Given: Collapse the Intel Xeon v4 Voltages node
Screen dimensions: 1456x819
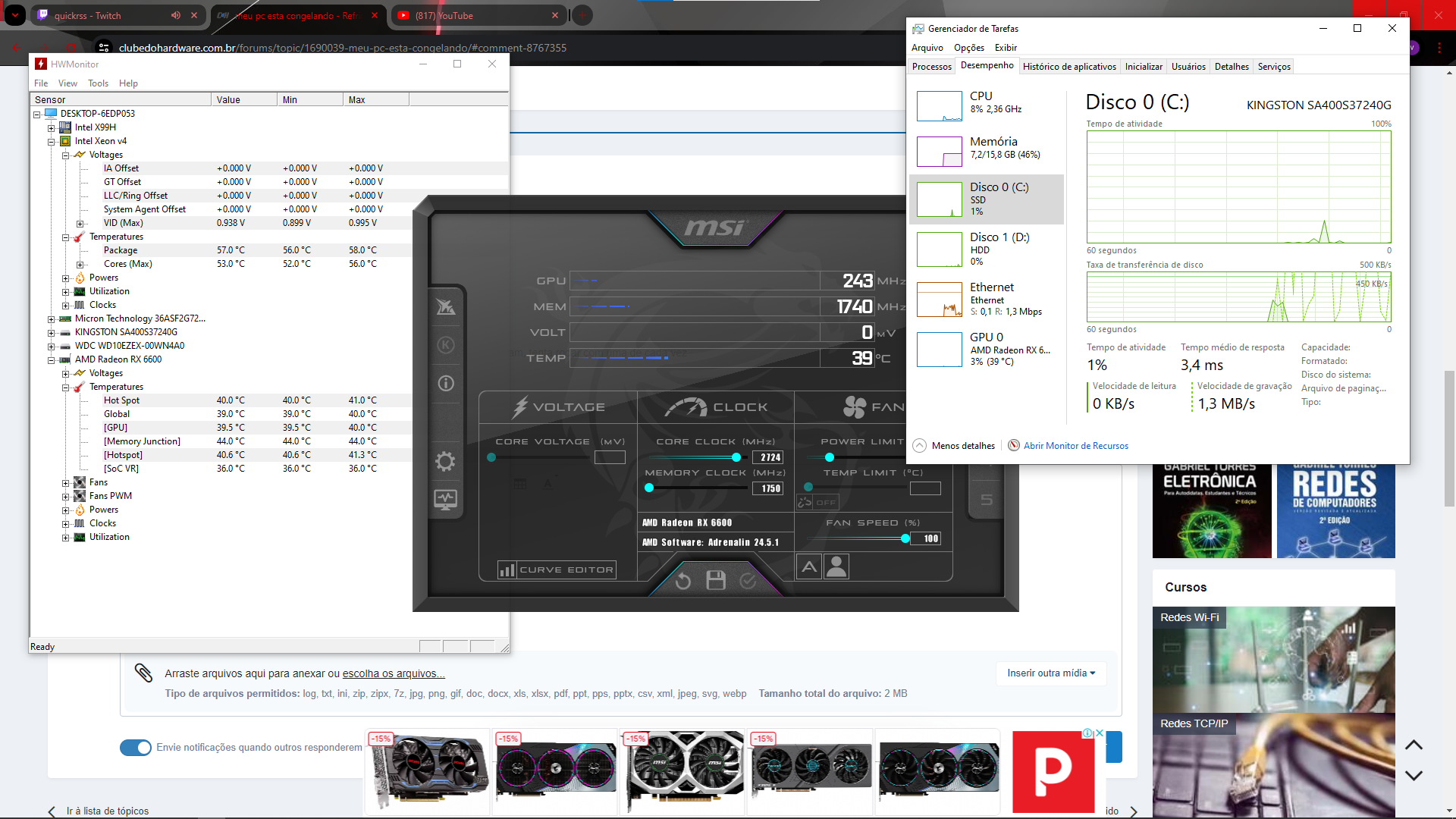Looking at the screenshot, I should point(65,155).
